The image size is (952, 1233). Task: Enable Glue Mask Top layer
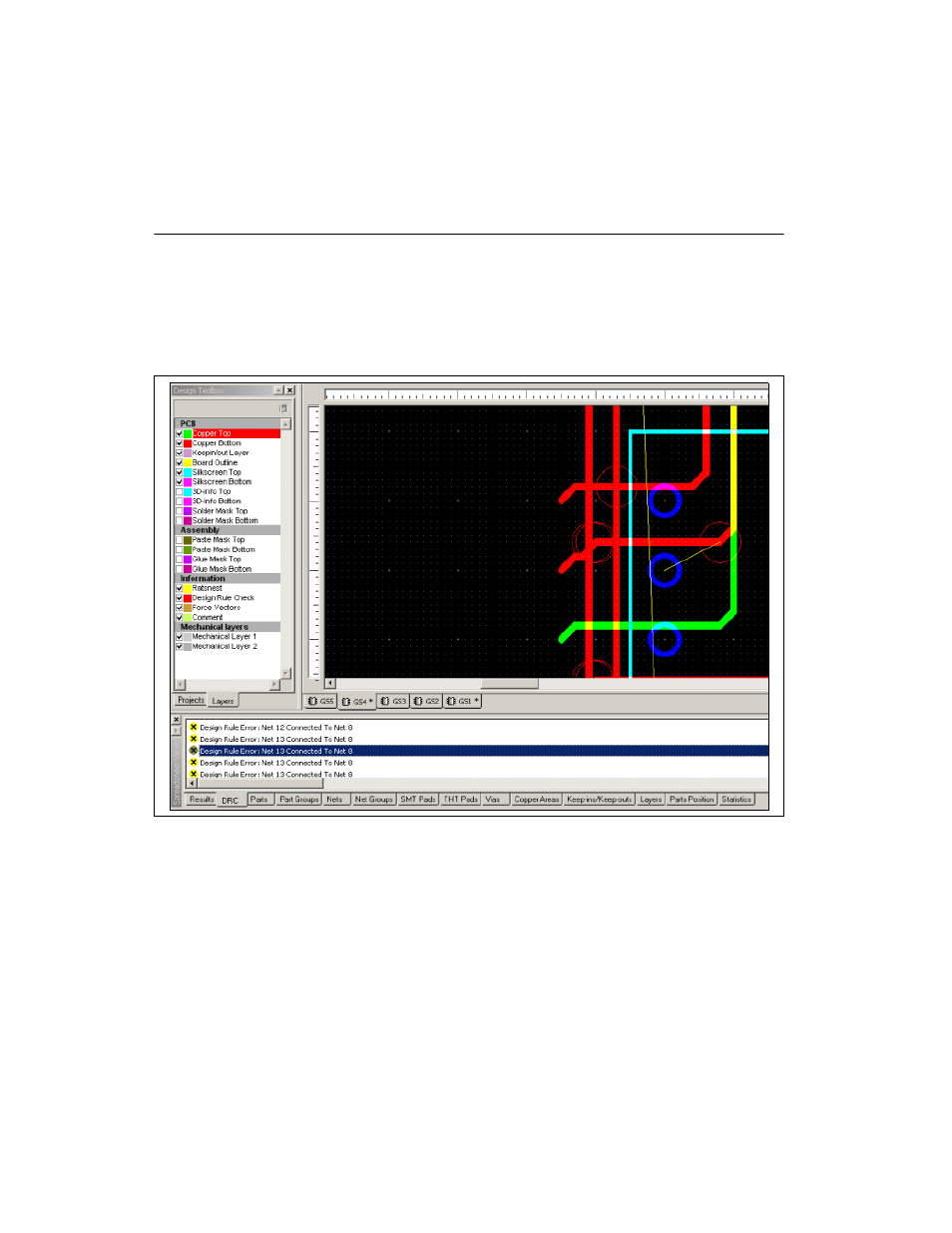pos(180,559)
